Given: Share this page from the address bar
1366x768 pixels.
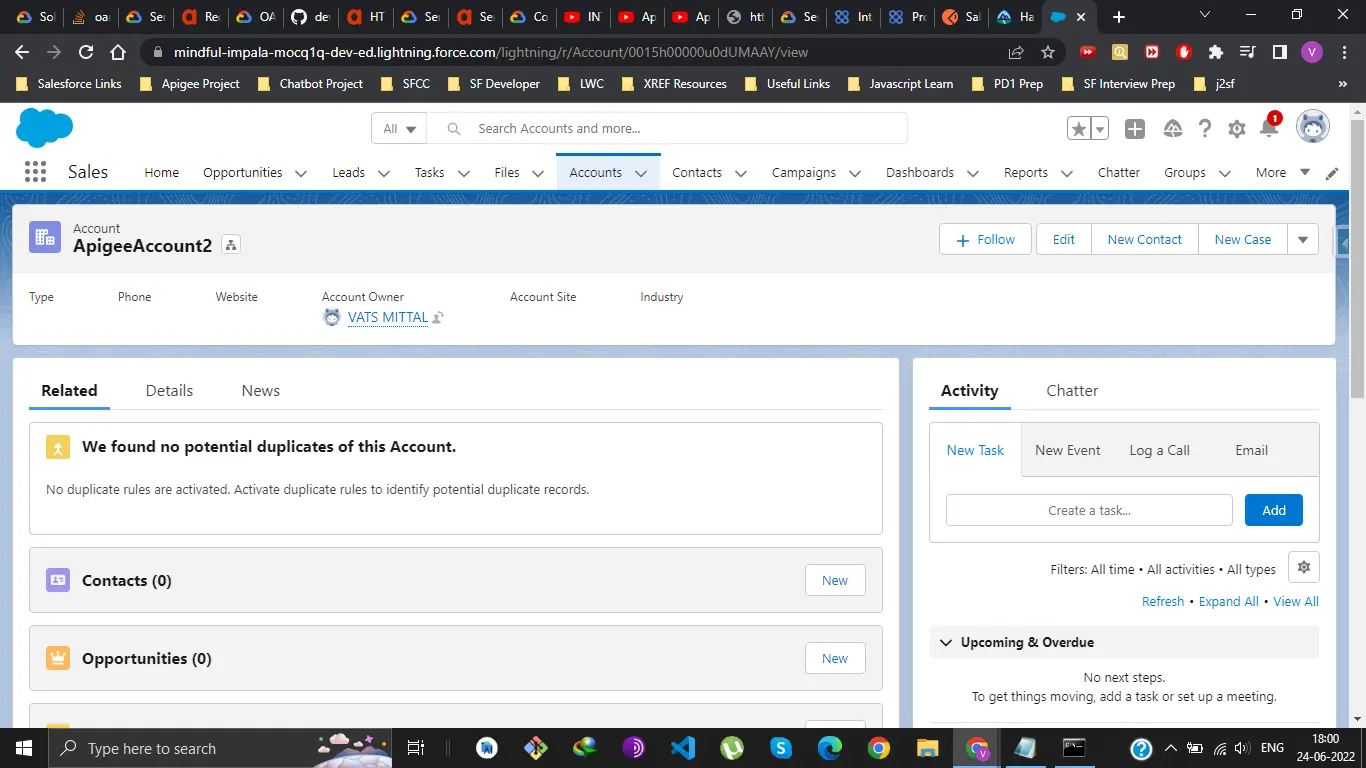Looking at the screenshot, I should pyautogui.click(x=1016, y=52).
